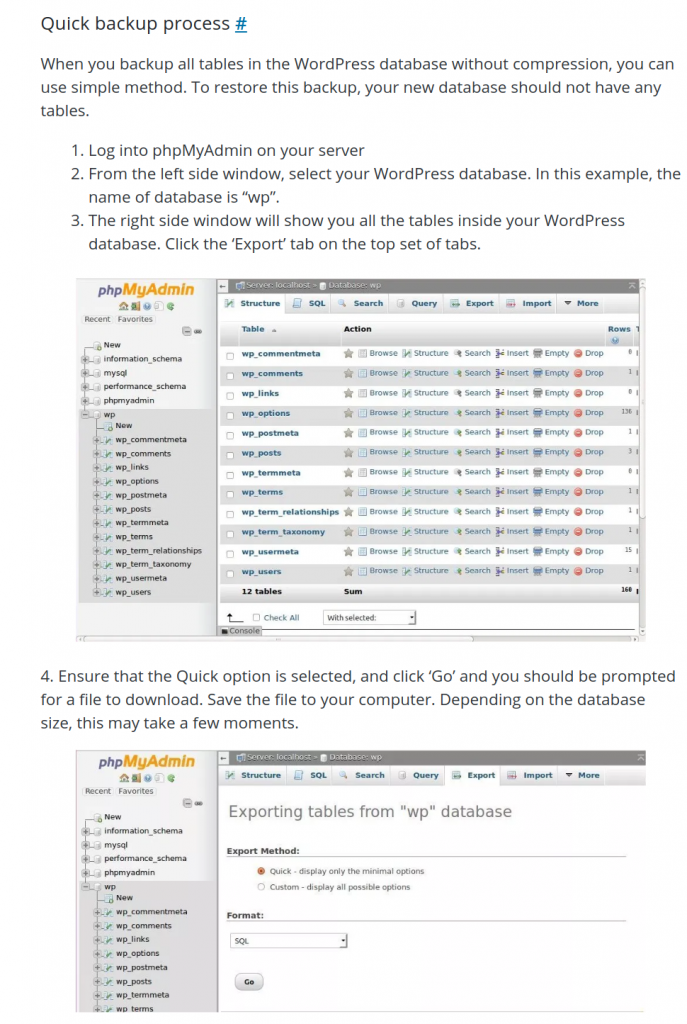The height and width of the screenshot is (1024, 687).
Task: Star the wp_commentmeta table as favorite
Action: (x=349, y=353)
